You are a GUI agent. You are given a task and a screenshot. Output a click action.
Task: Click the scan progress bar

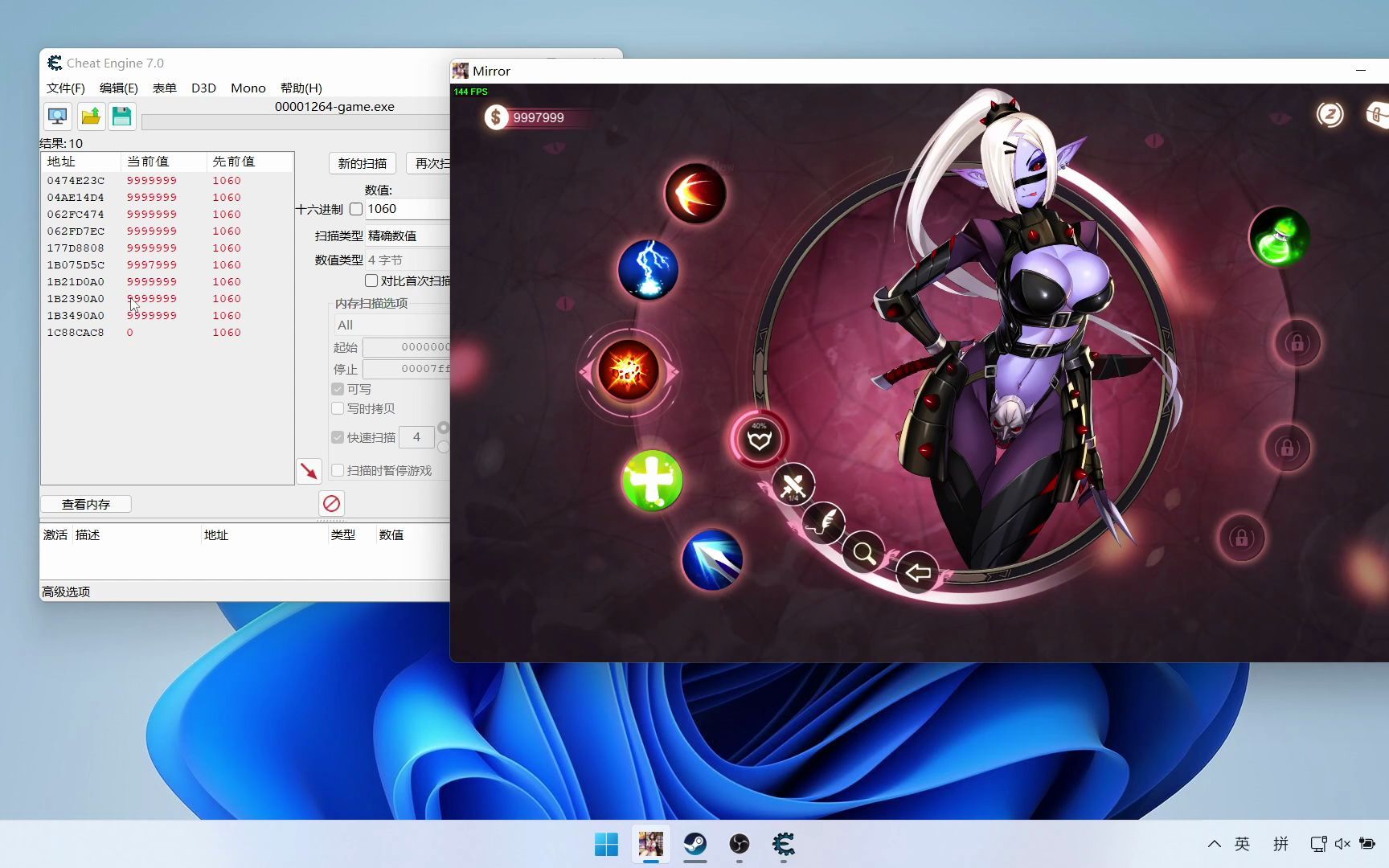(x=296, y=122)
